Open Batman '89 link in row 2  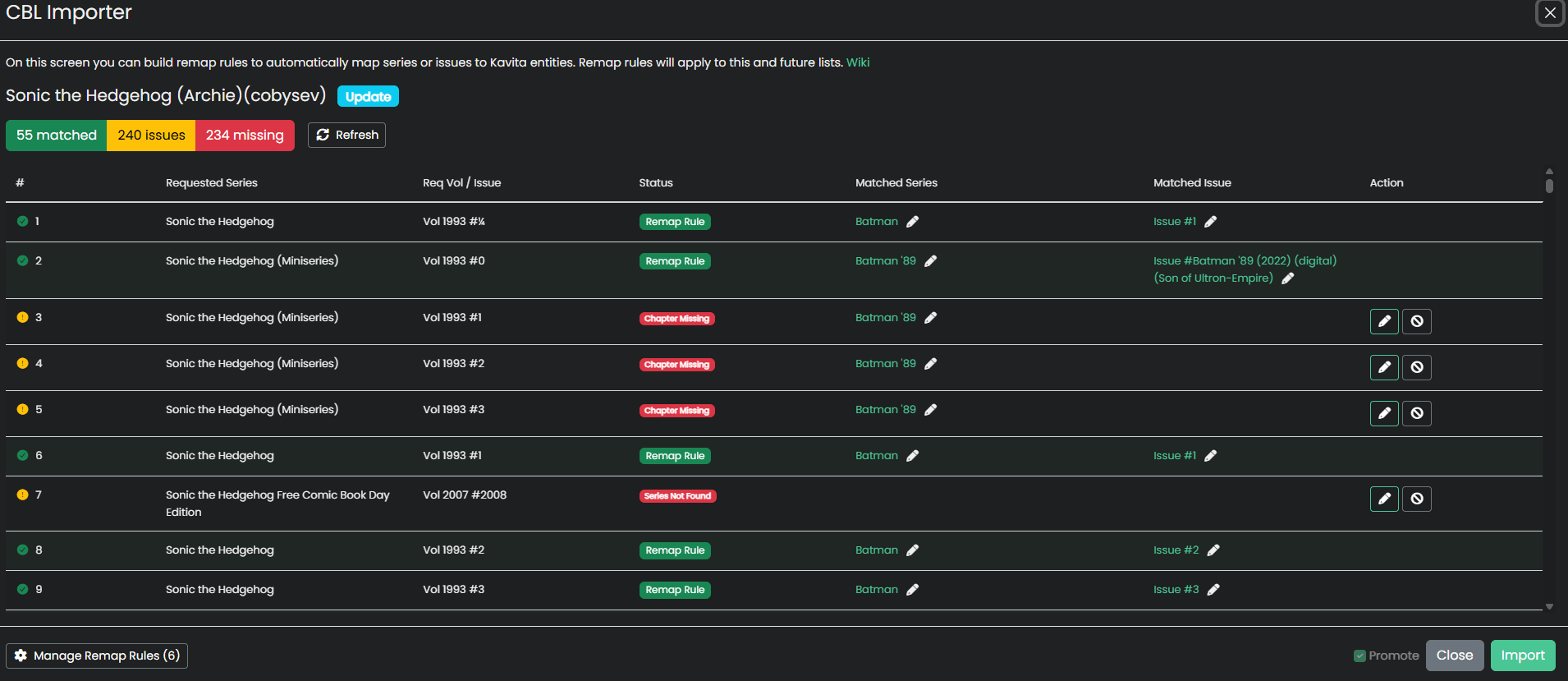click(x=886, y=261)
